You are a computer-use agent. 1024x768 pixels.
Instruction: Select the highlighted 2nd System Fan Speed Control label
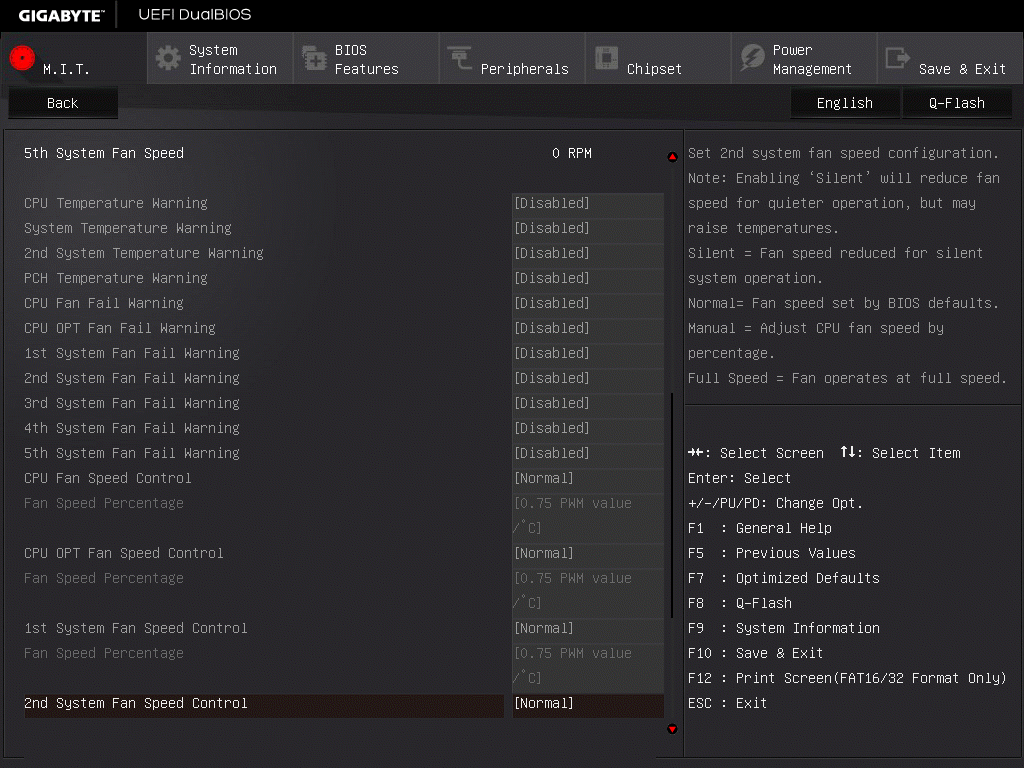point(136,703)
